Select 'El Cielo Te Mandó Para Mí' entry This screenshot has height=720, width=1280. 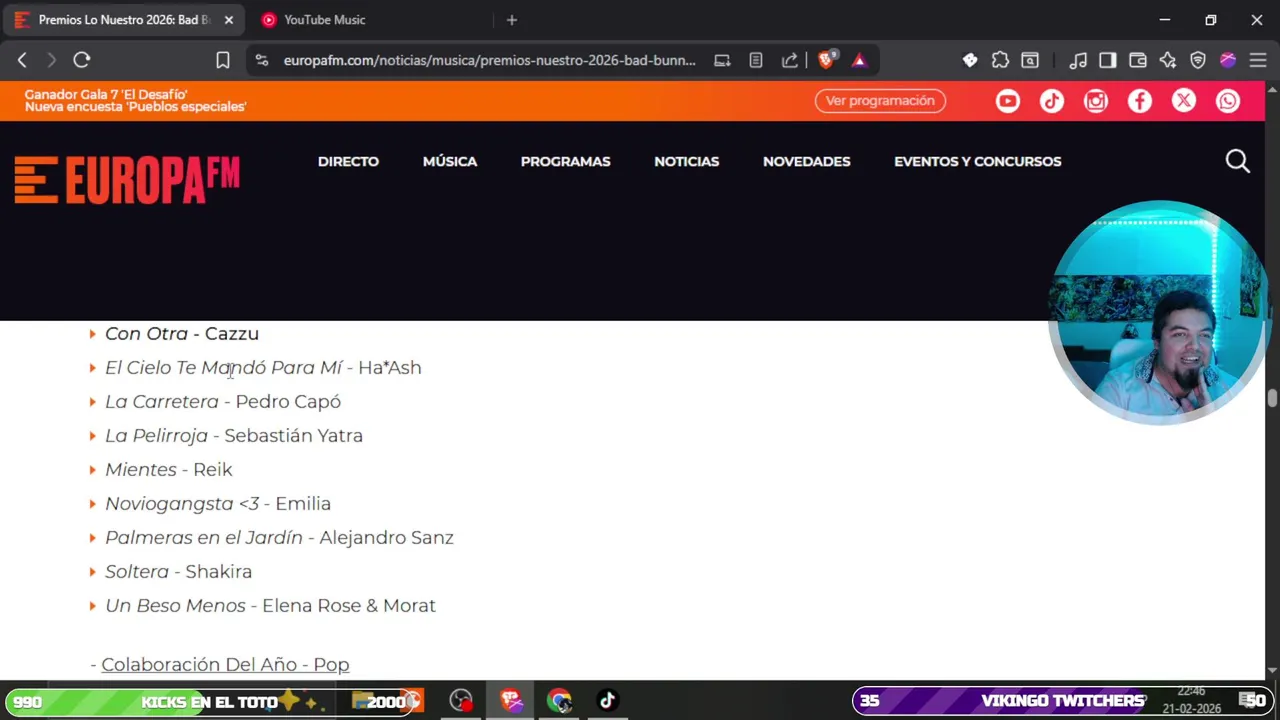point(263,368)
